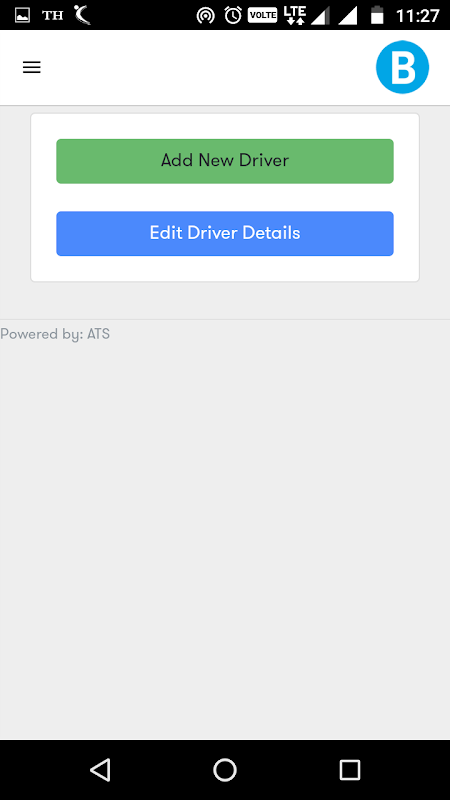Tap the battery icon in status bar
Viewport: 450px width, 800px height.
[377, 15]
